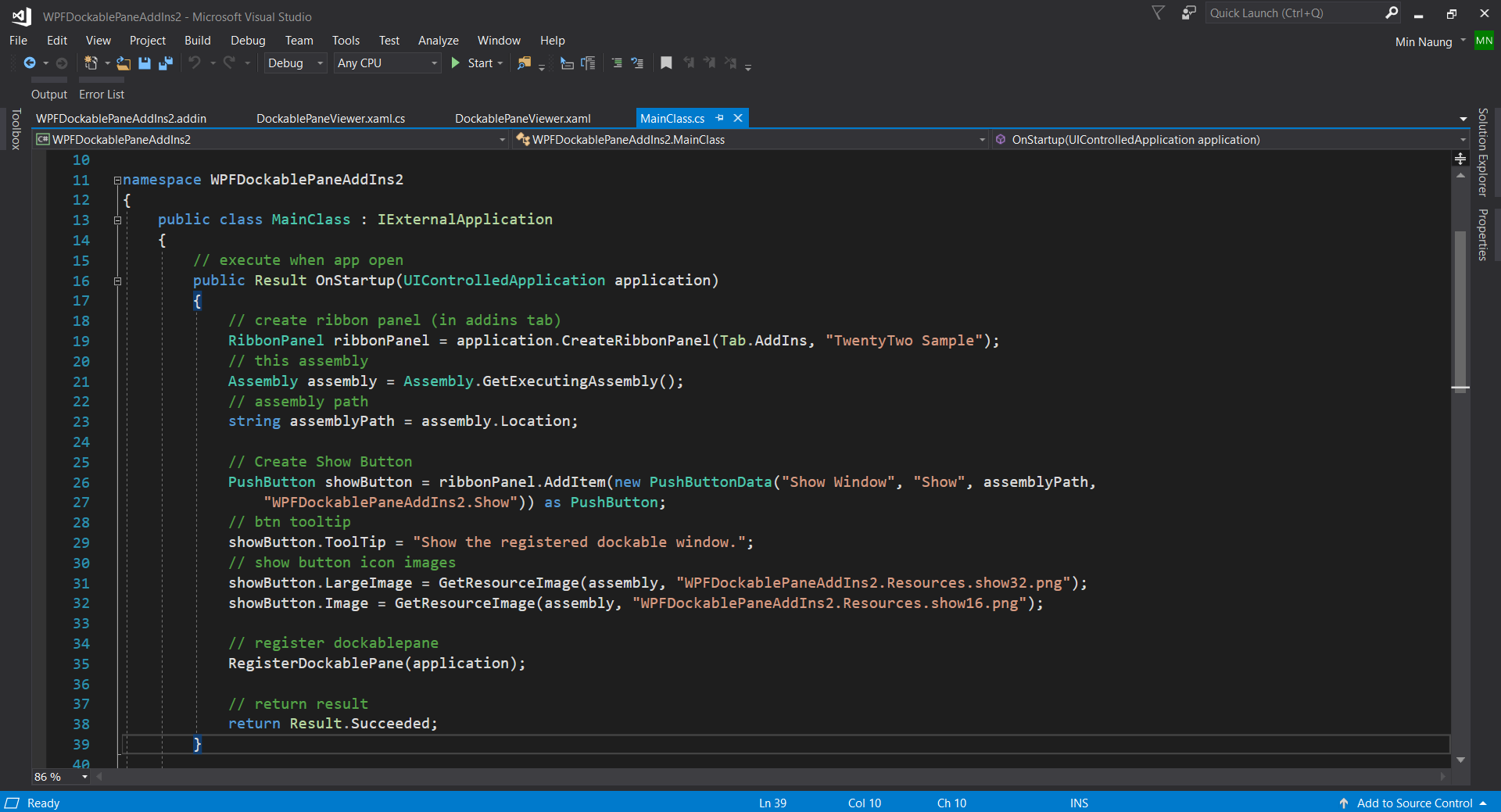Image resolution: width=1501 pixels, height=812 pixels.
Task: Start debugging with the green Start arrow
Action: [457, 63]
